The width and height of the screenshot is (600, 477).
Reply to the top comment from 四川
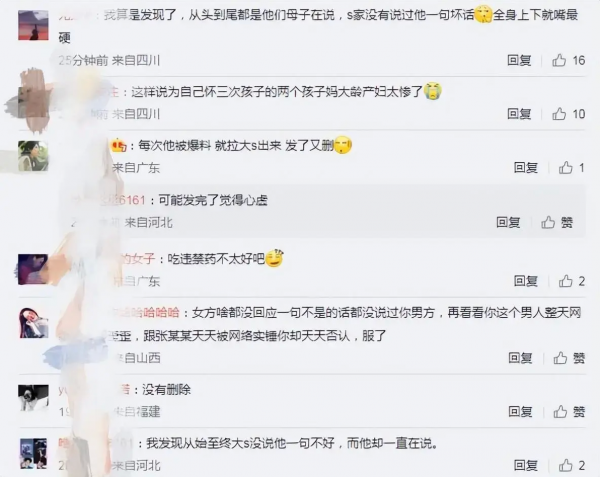[519, 60]
